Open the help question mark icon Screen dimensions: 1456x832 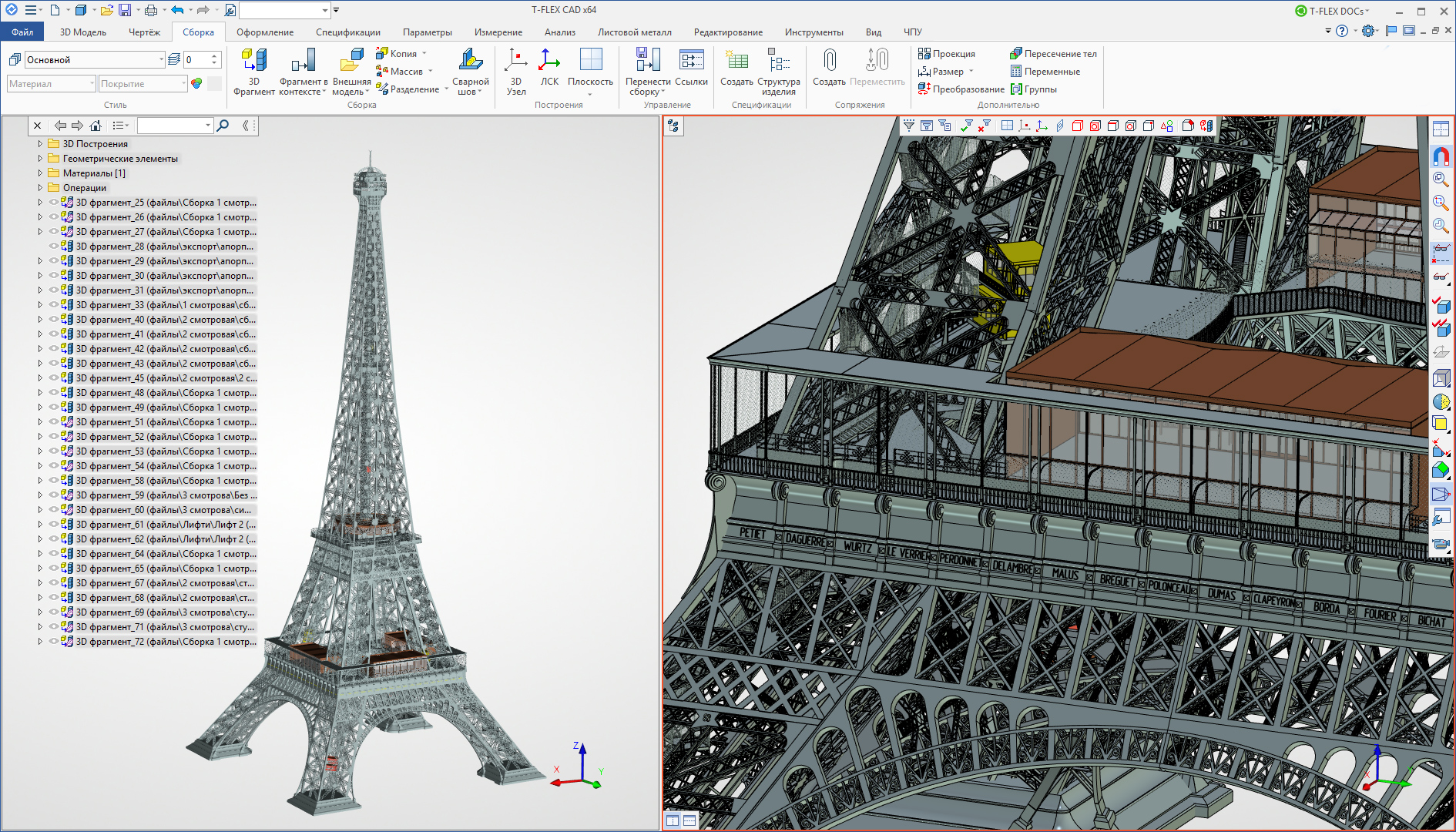click(x=1342, y=31)
